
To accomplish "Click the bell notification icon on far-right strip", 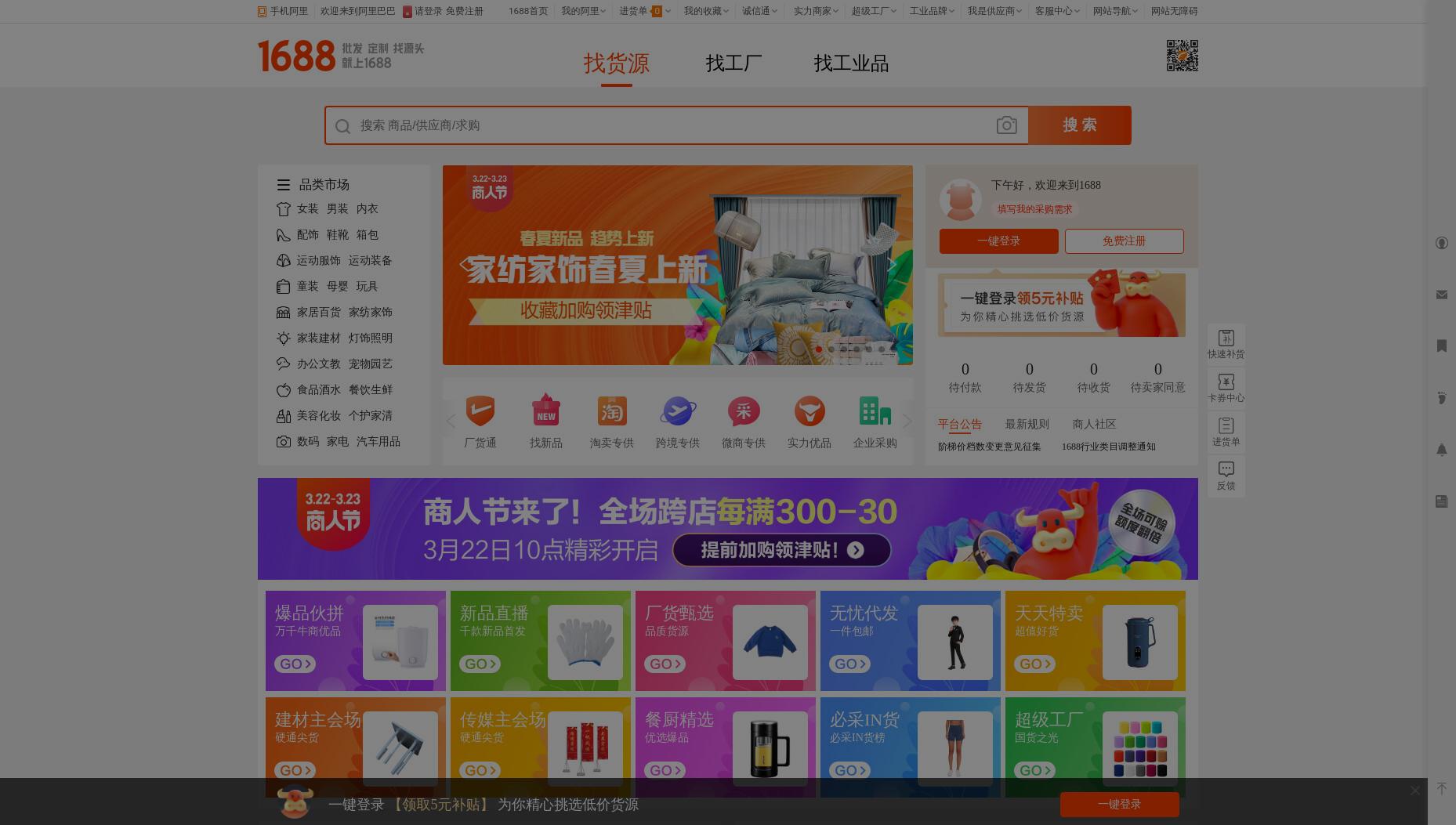I will coord(1441,450).
